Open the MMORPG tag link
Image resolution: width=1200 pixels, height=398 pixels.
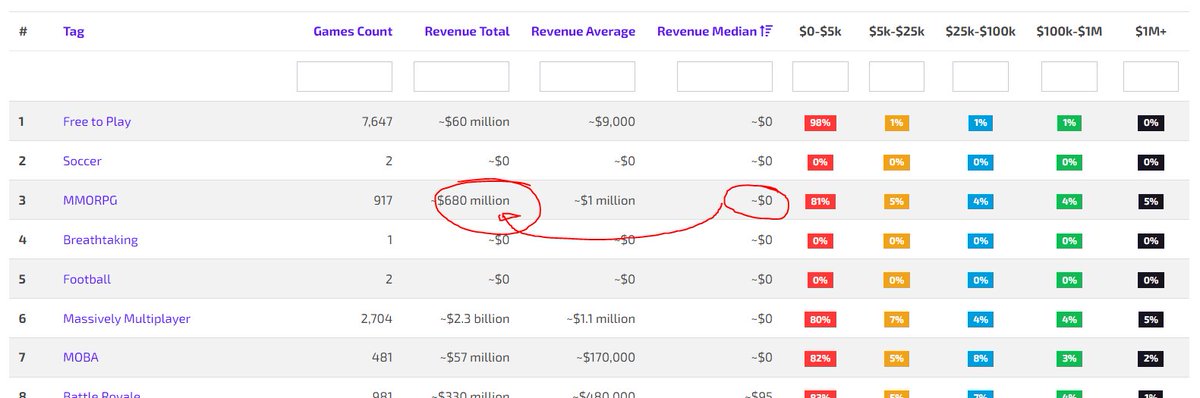tap(90, 201)
